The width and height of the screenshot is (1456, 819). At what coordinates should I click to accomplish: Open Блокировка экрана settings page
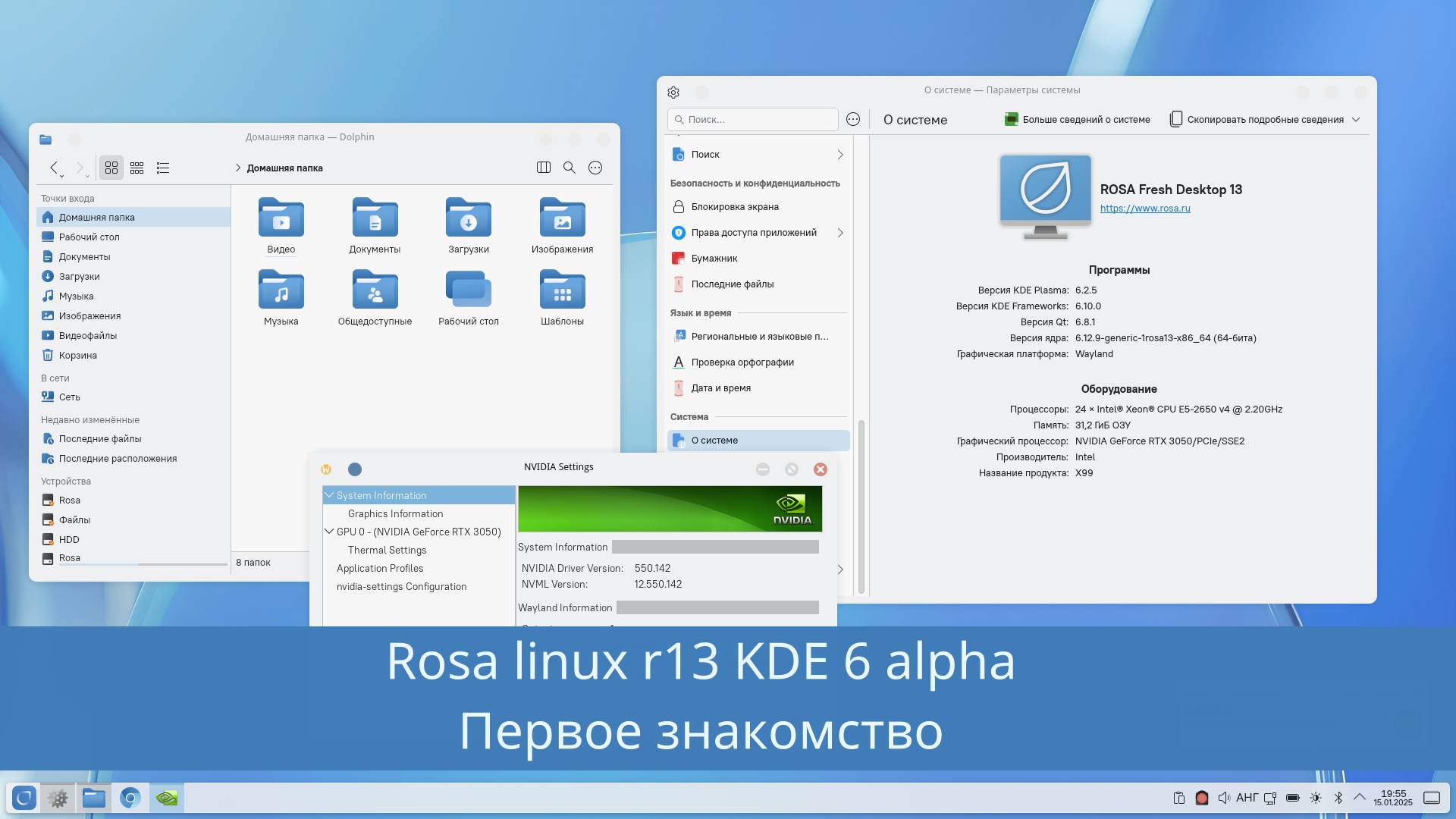click(x=734, y=207)
